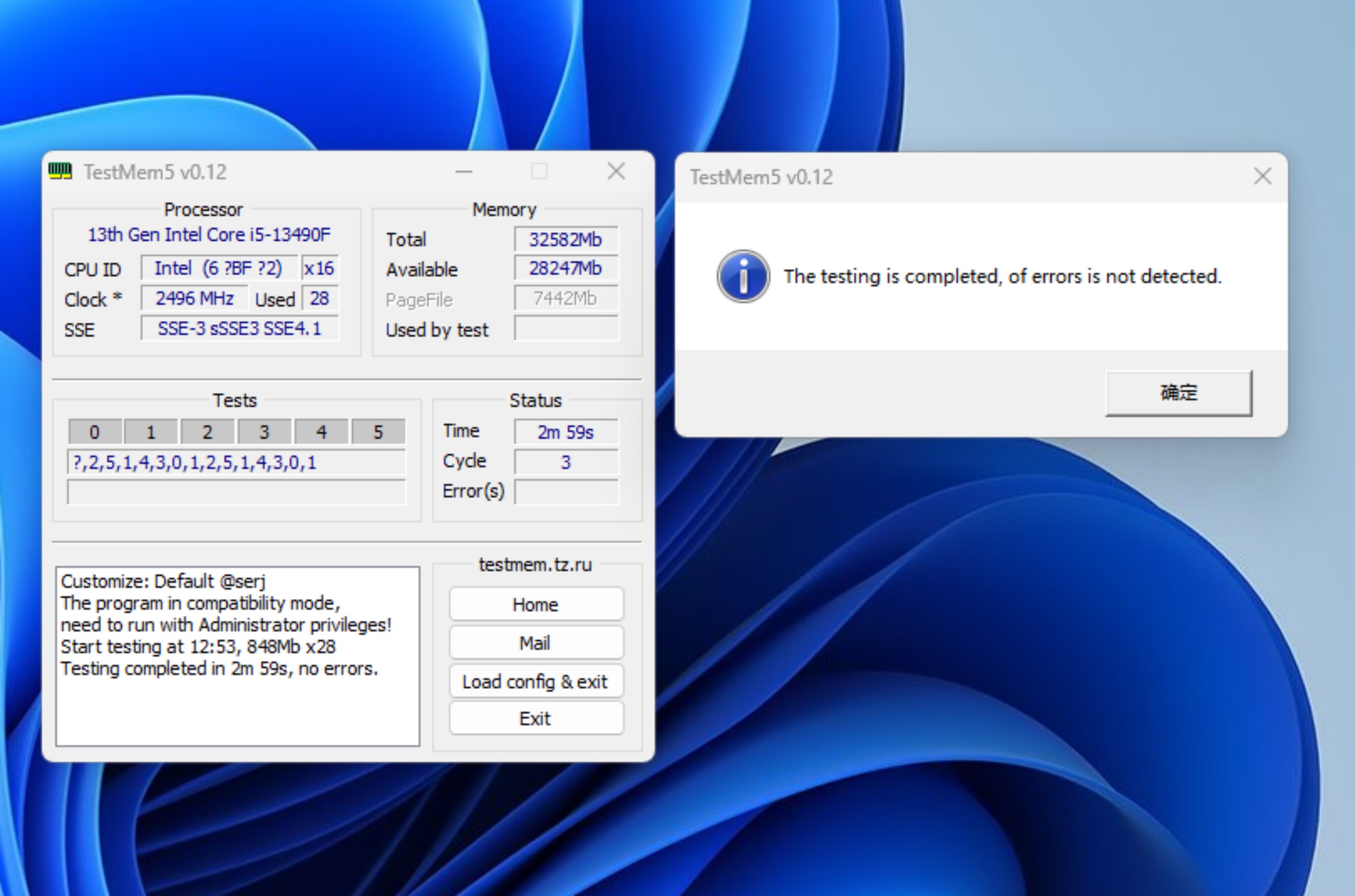Screen dimensions: 1355x896
Task: Select test number 0 box
Action: [95, 432]
